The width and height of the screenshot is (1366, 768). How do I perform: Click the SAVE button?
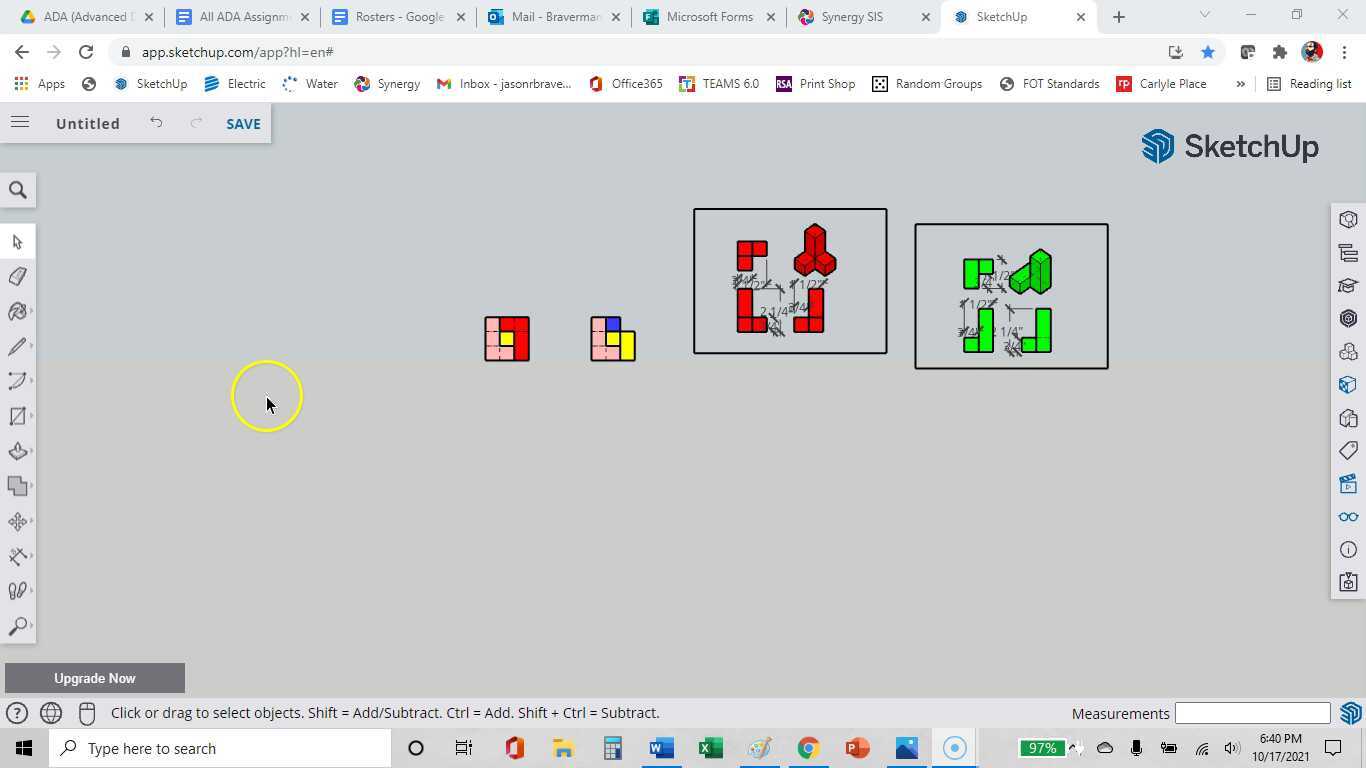coord(243,124)
